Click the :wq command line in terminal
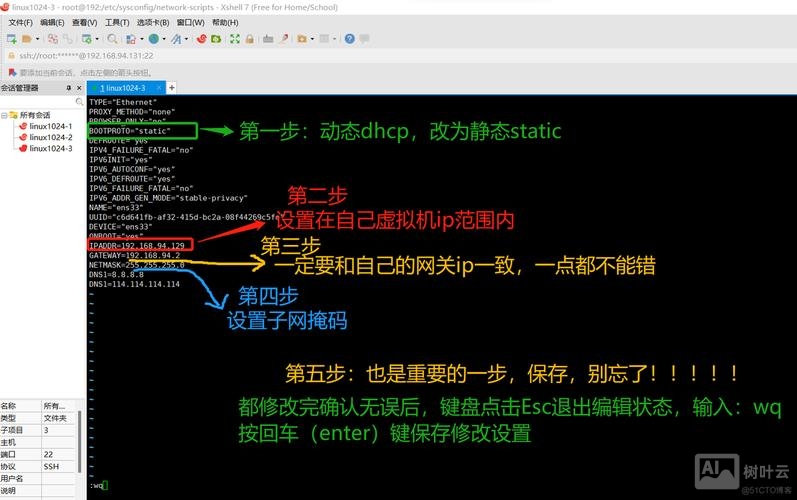This screenshot has width=797, height=500. point(99,485)
